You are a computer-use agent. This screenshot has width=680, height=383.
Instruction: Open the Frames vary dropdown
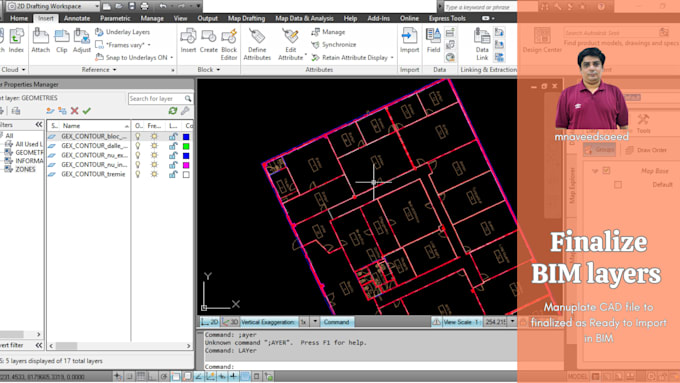149,45
